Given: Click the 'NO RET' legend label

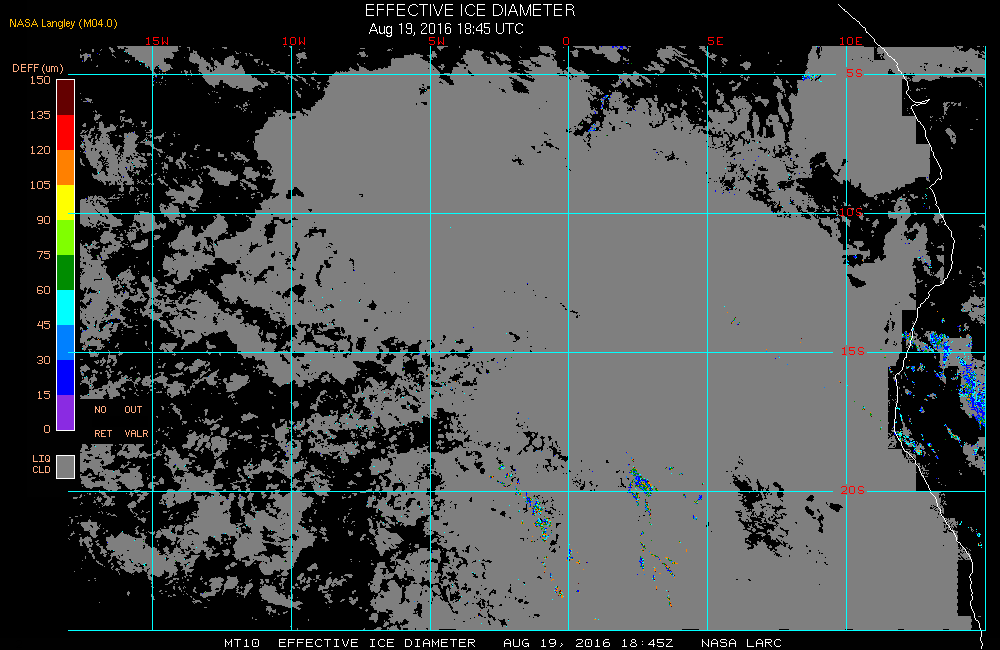Looking at the screenshot, I should (x=103, y=421).
